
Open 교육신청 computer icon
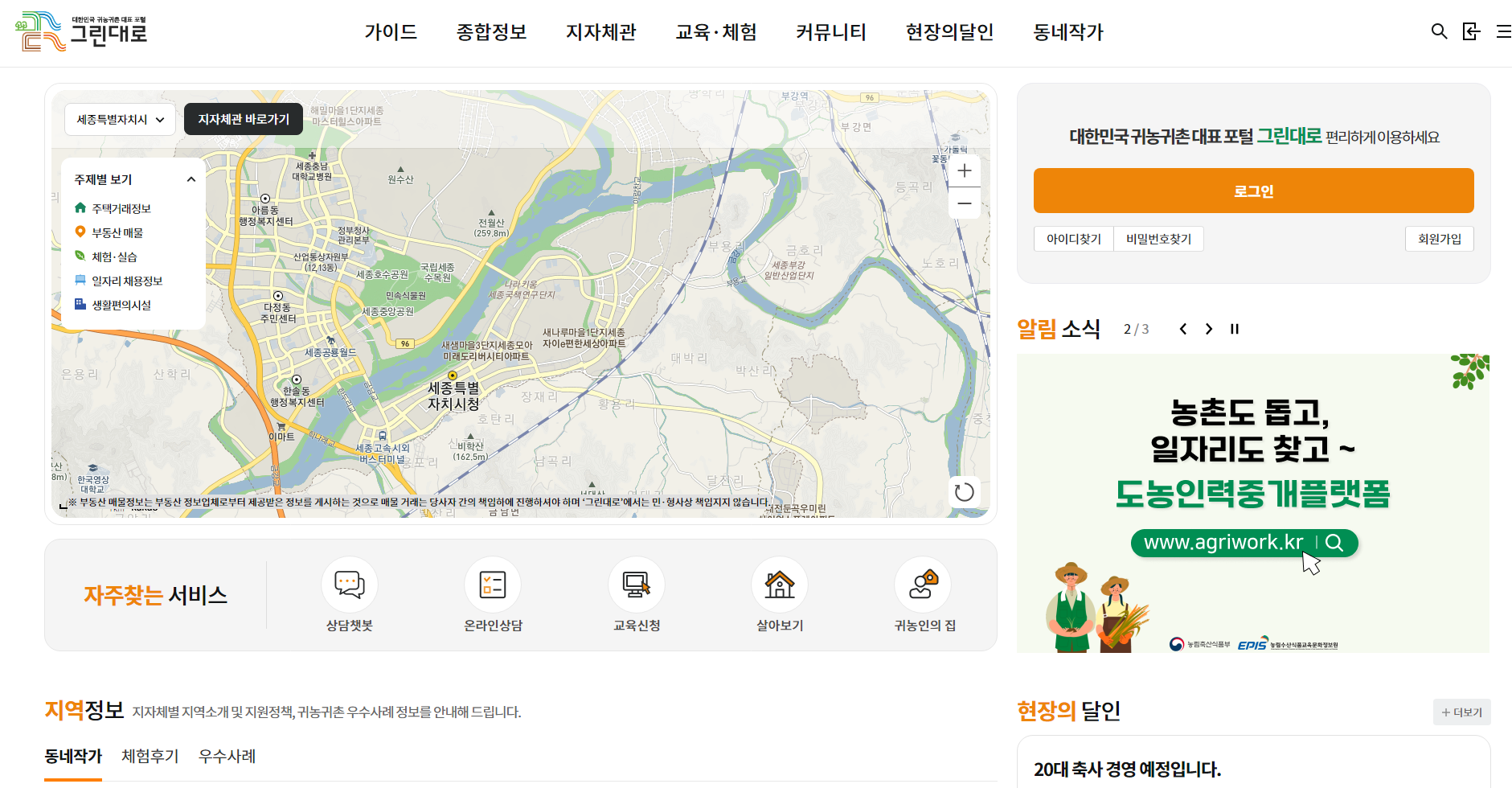tap(637, 585)
